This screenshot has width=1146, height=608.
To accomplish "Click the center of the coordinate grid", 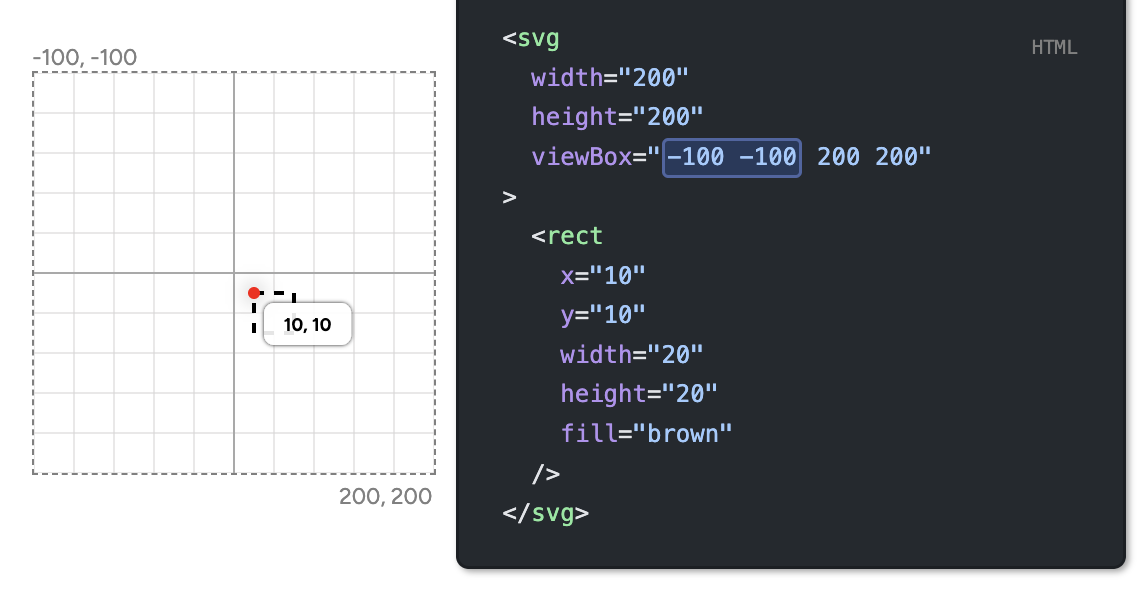I will coord(234,272).
